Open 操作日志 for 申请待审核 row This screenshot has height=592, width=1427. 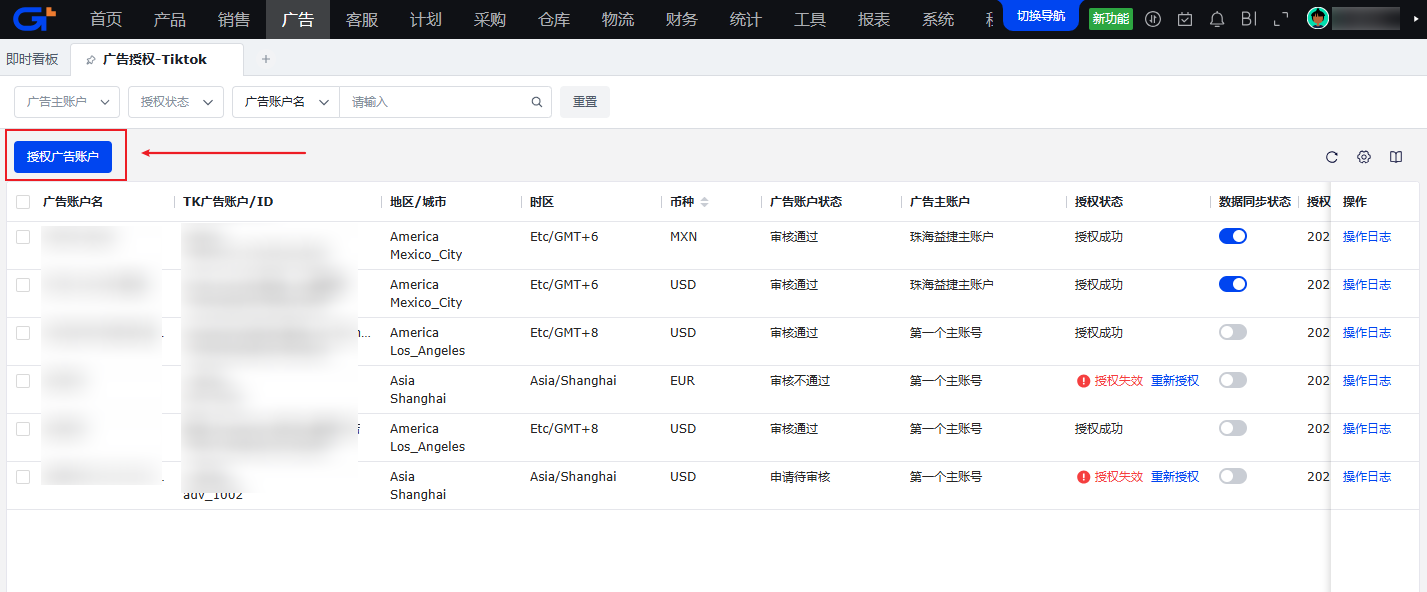[1367, 477]
